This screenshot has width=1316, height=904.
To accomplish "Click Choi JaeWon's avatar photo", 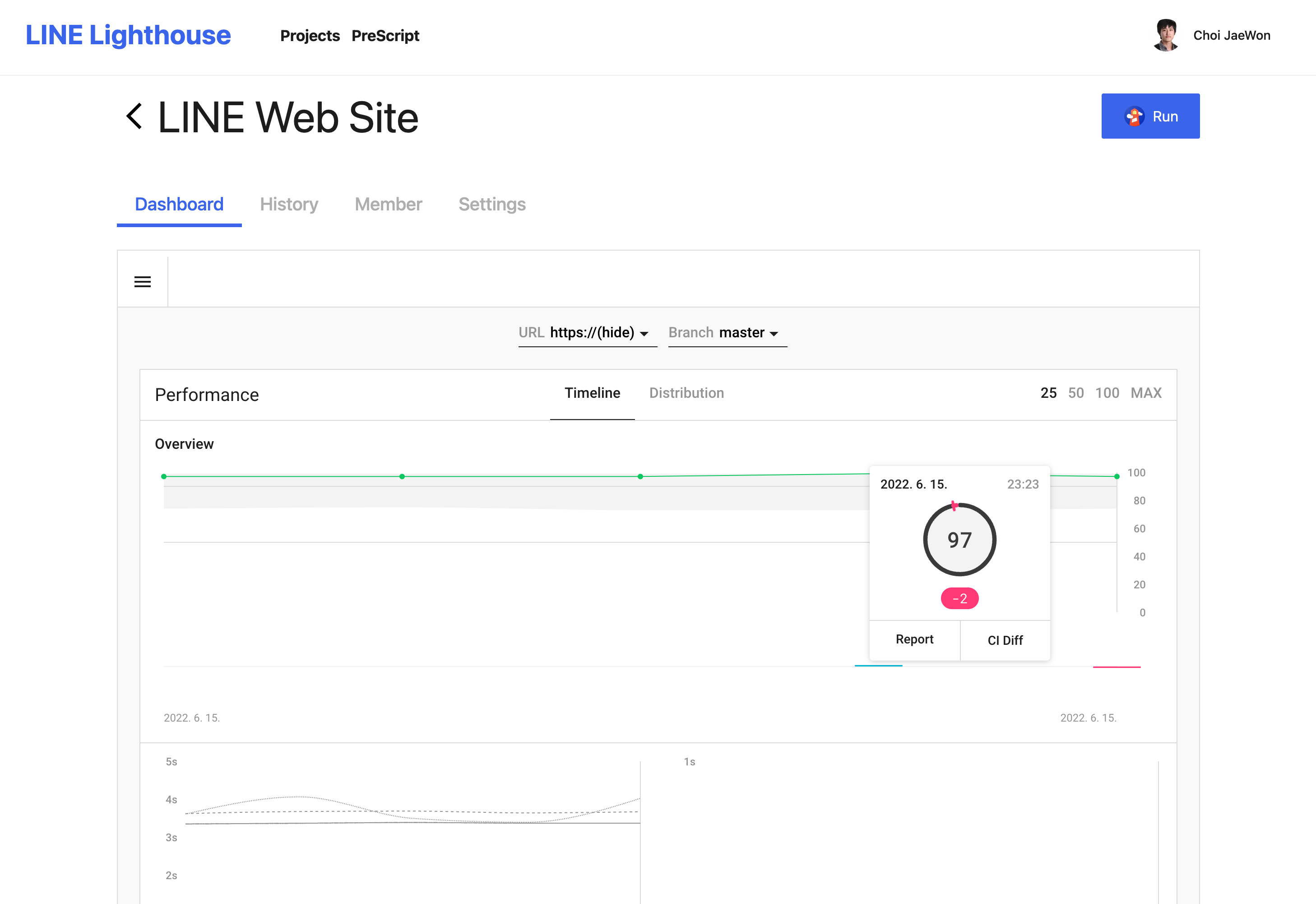I will click(x=1166, y=35).
